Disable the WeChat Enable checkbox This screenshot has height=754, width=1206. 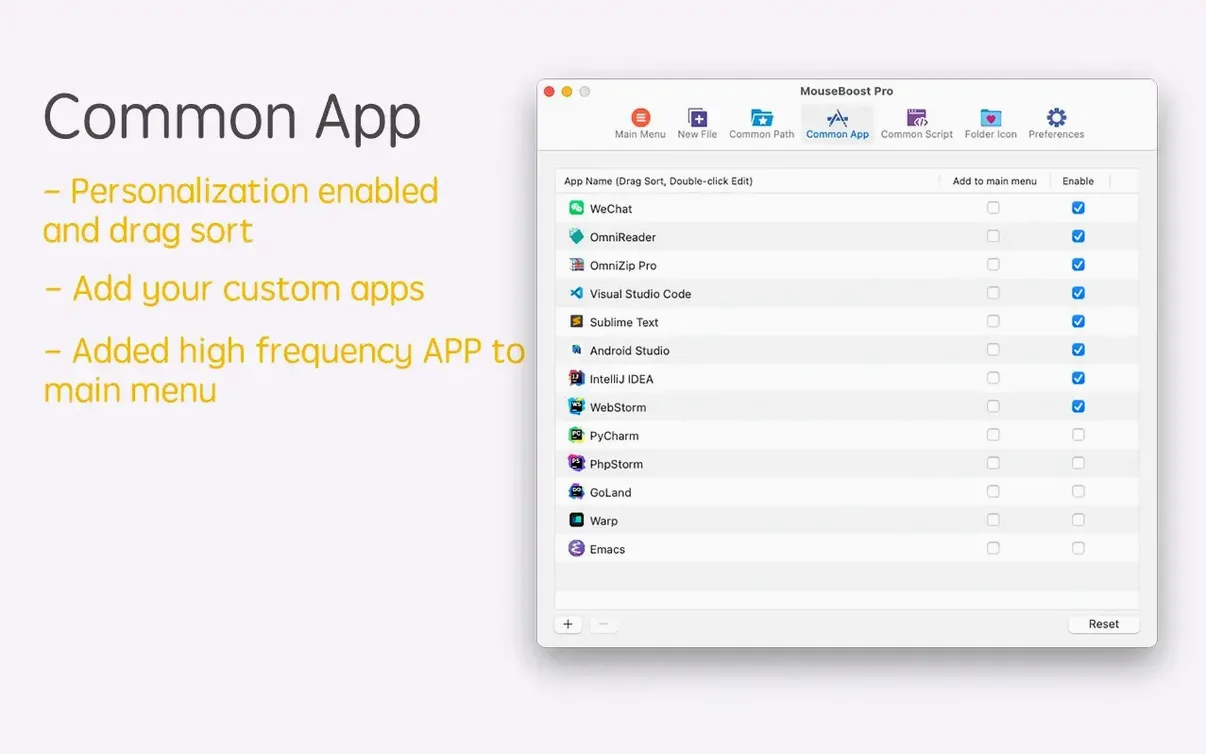1078,208
